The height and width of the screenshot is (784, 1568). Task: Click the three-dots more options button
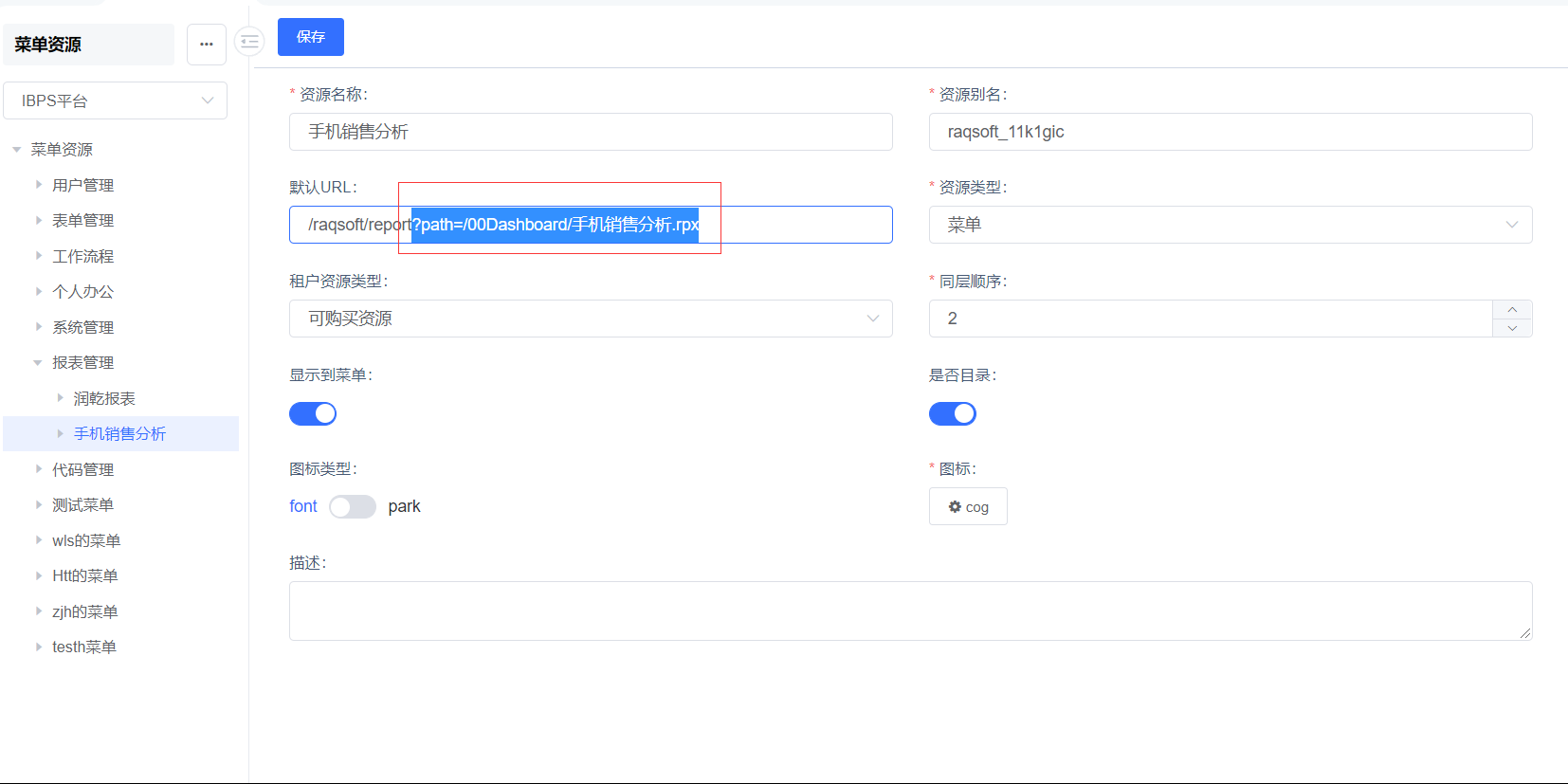[x=207, y=45]
